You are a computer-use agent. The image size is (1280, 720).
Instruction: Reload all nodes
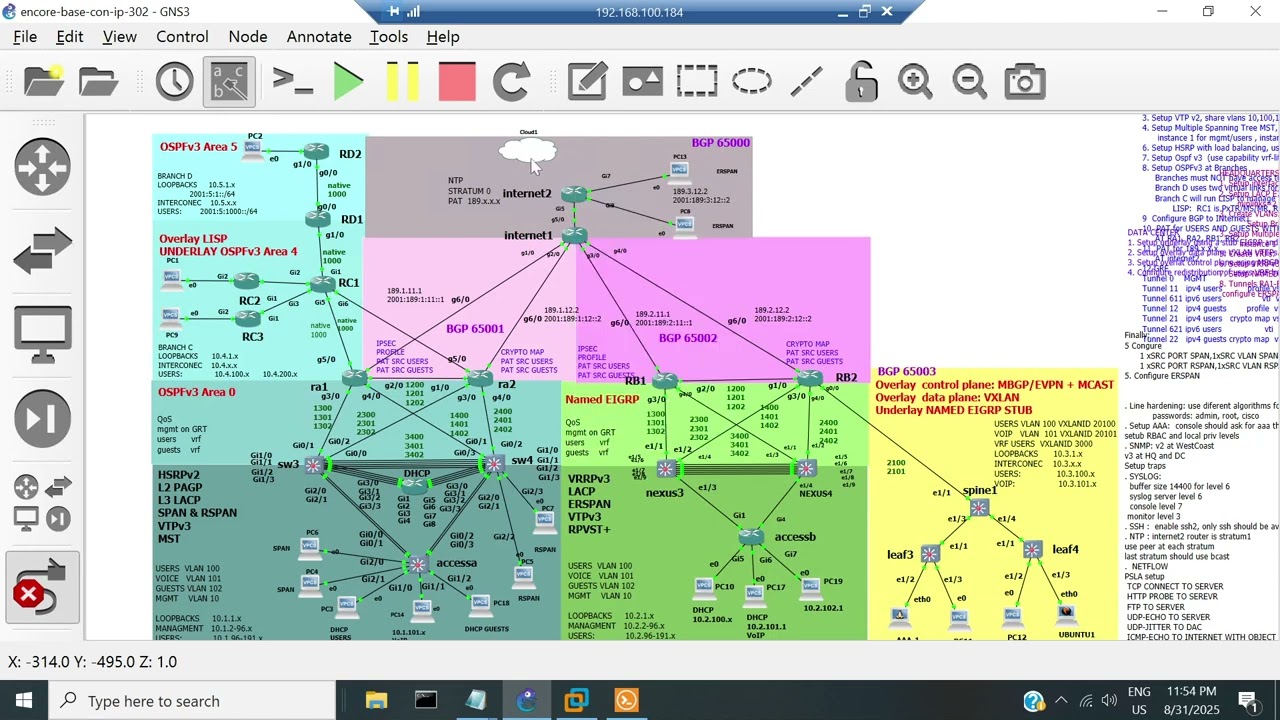click(512, 81)
